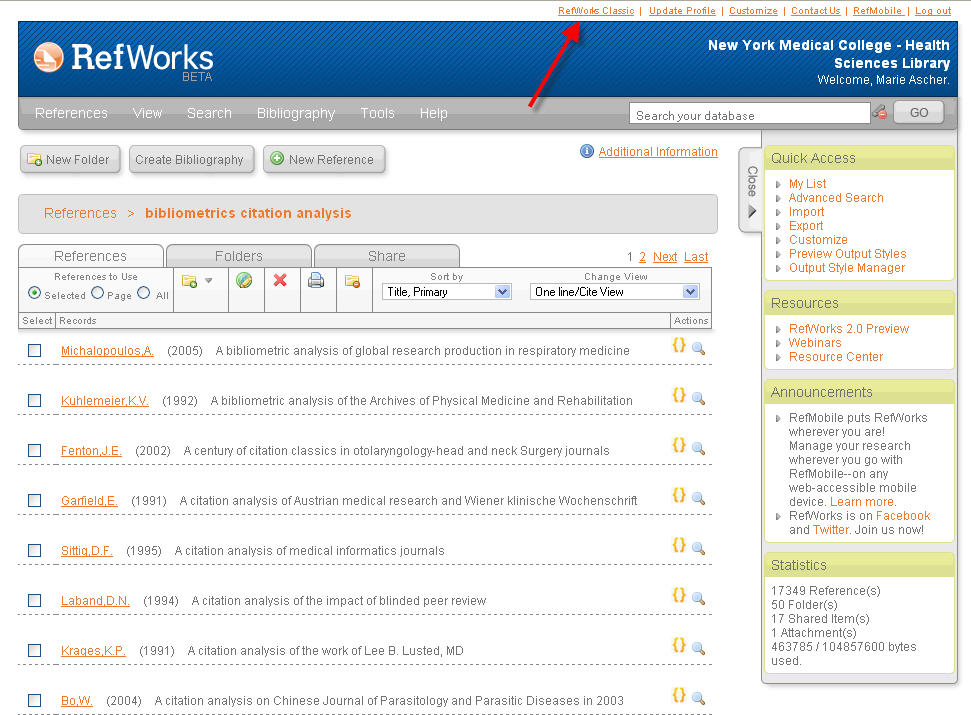
Task: Open the References menu
Action: click(71, 113)
